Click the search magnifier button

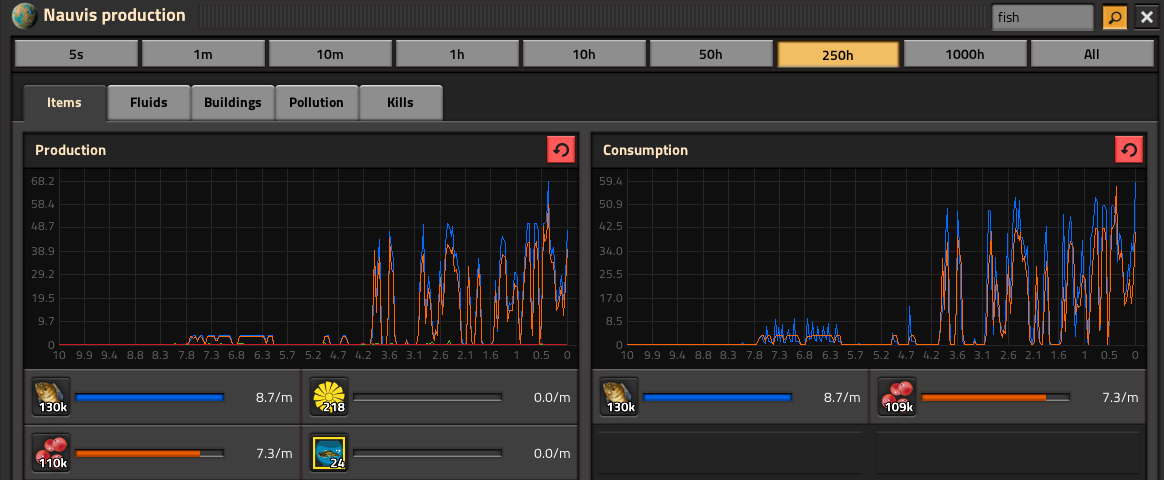point(1114,16)
